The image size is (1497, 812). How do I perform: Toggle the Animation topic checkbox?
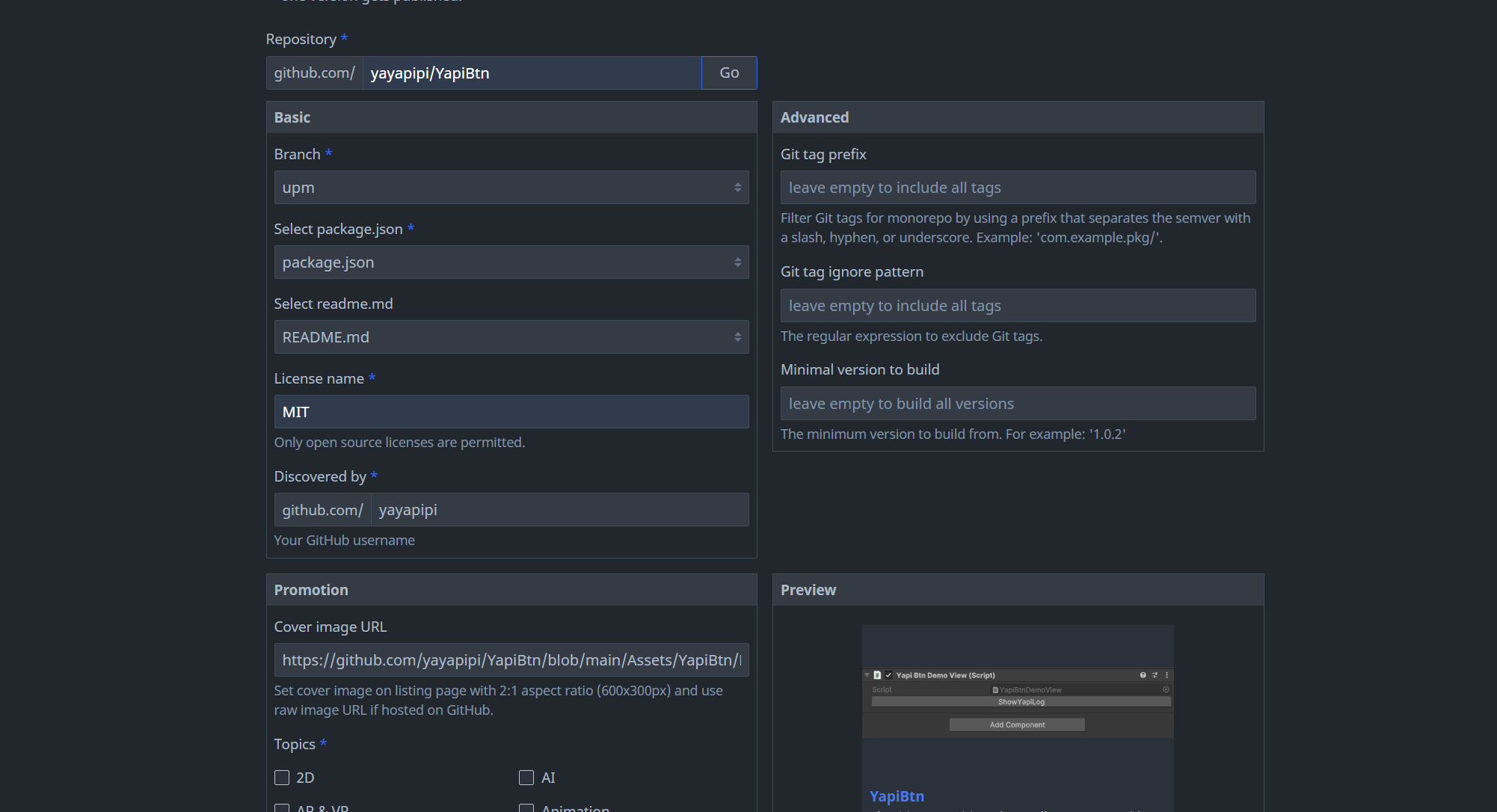pyautogui.click(x=526, y=808)
